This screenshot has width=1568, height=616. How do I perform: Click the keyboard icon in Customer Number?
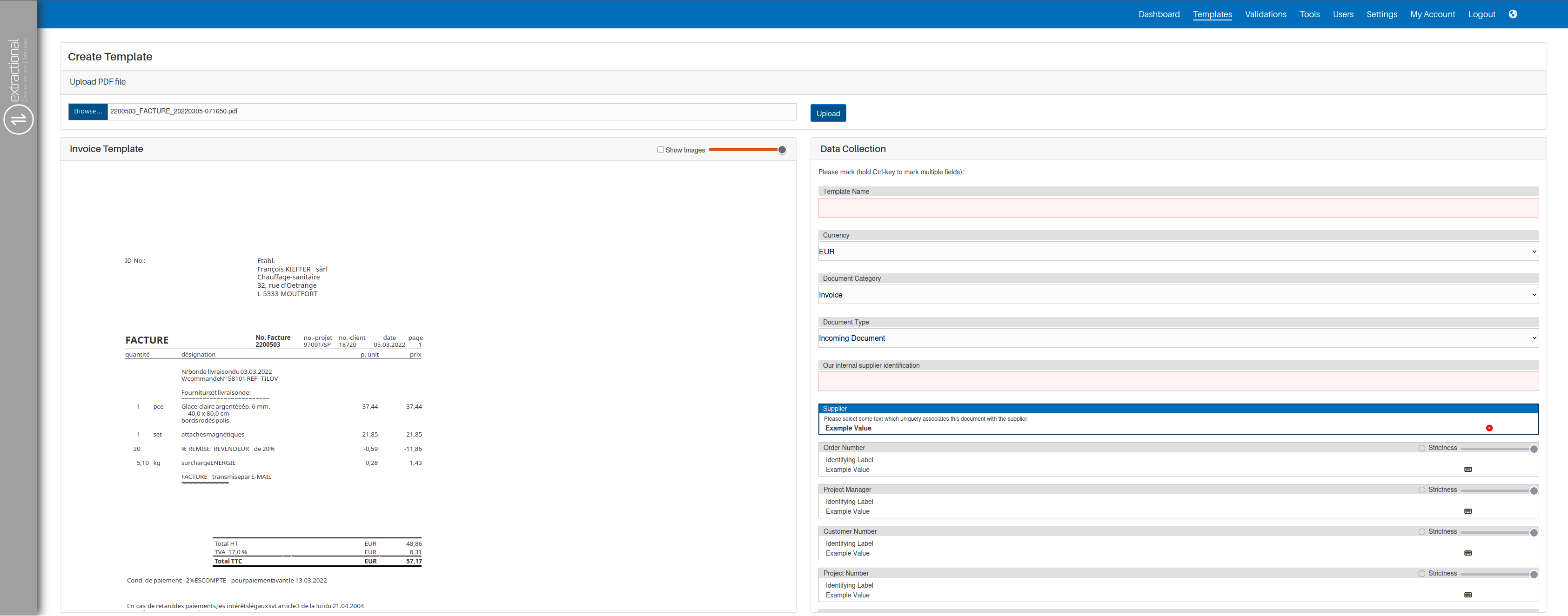tap(1467, 553)
